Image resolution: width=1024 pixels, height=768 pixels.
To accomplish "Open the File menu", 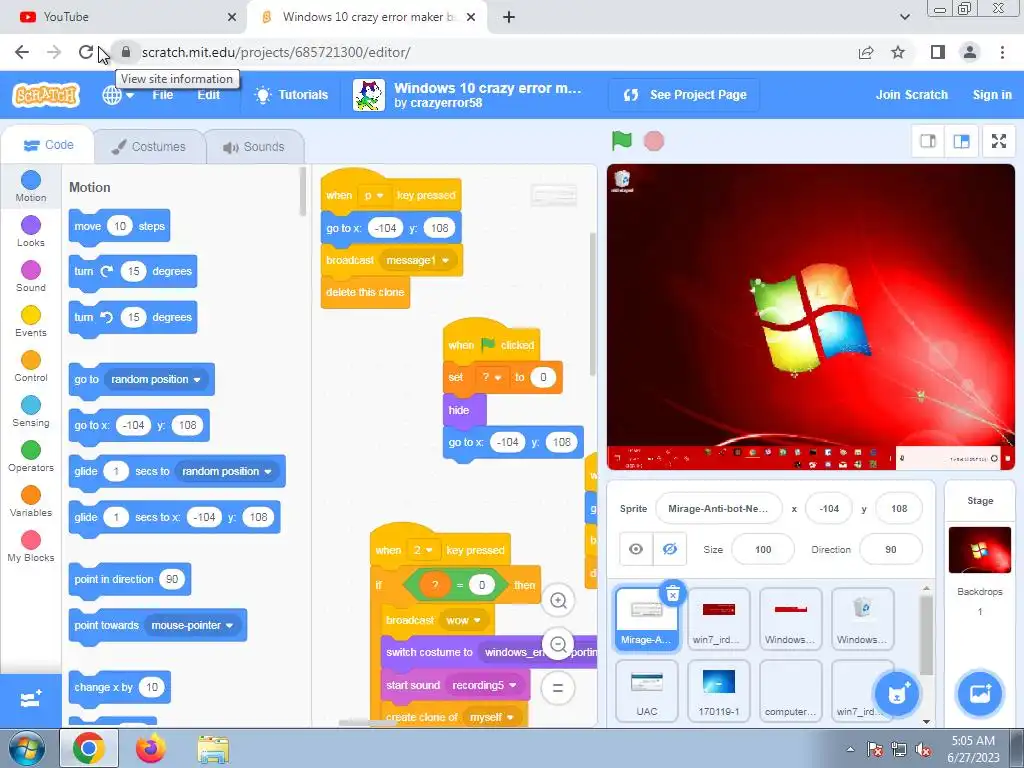I will (x=162, y=95).
